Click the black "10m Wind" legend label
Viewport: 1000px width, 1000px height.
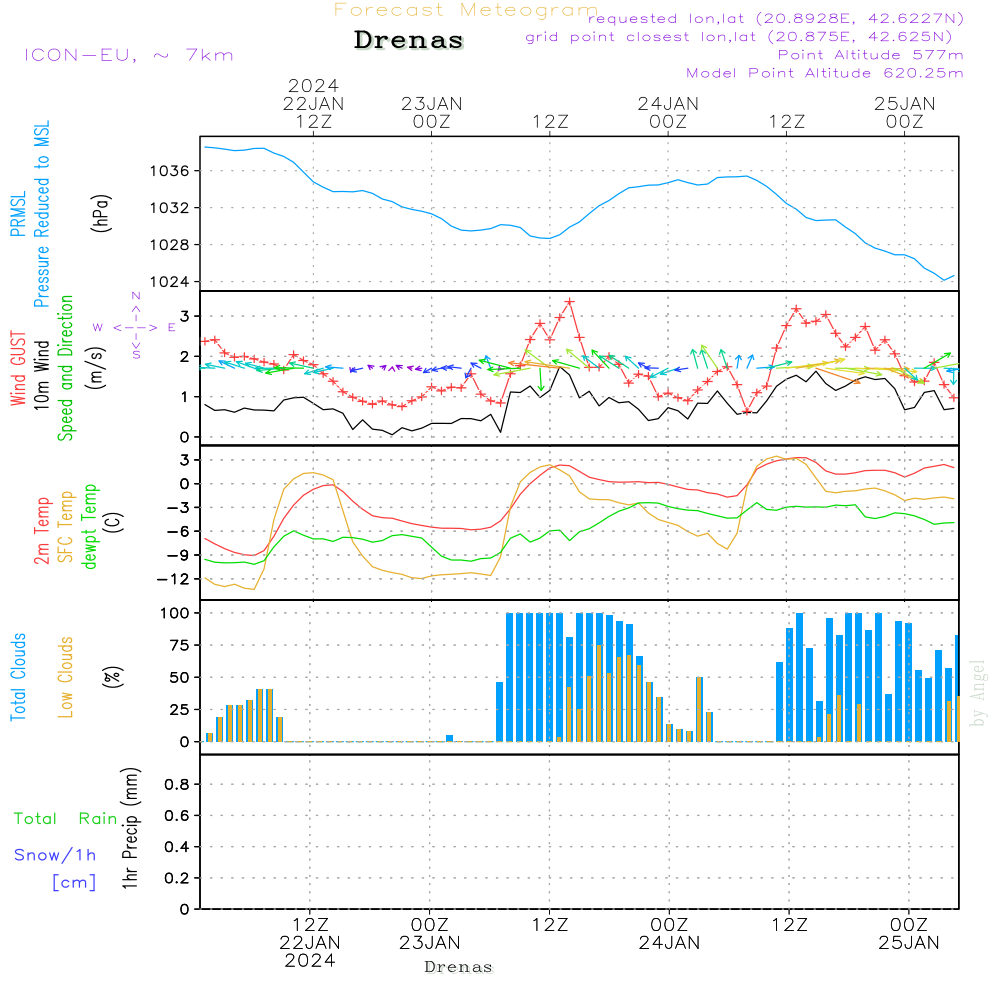click(41, 375)
